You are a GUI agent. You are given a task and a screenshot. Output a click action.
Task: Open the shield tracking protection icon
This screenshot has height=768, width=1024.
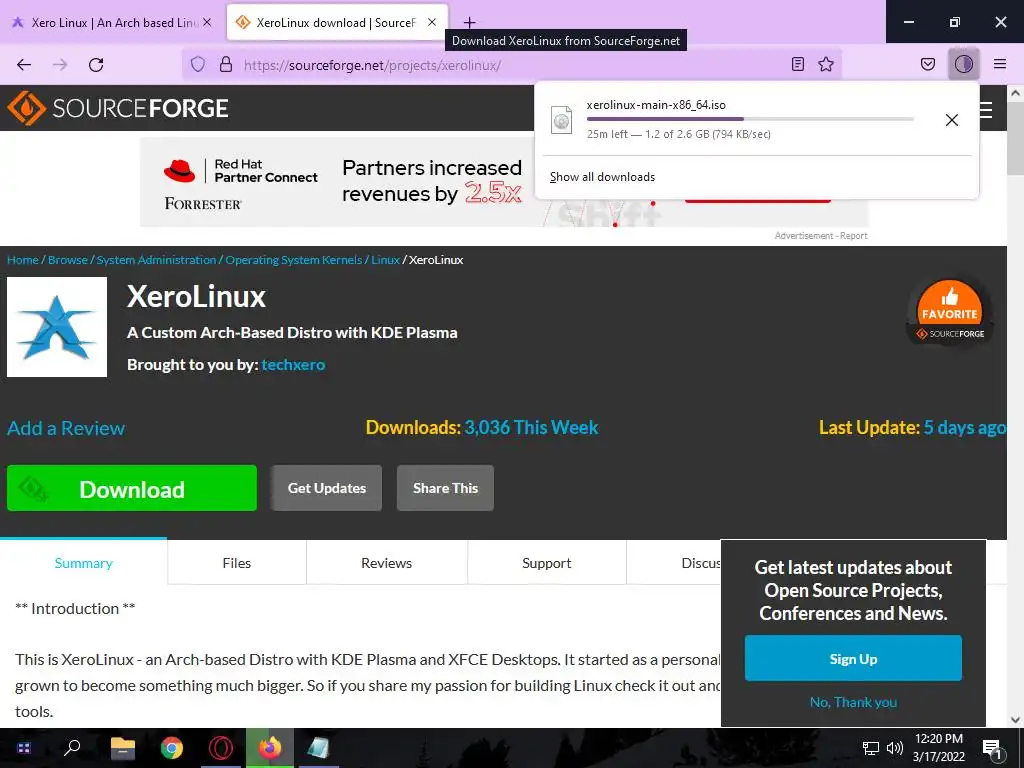tap(198, 64)
